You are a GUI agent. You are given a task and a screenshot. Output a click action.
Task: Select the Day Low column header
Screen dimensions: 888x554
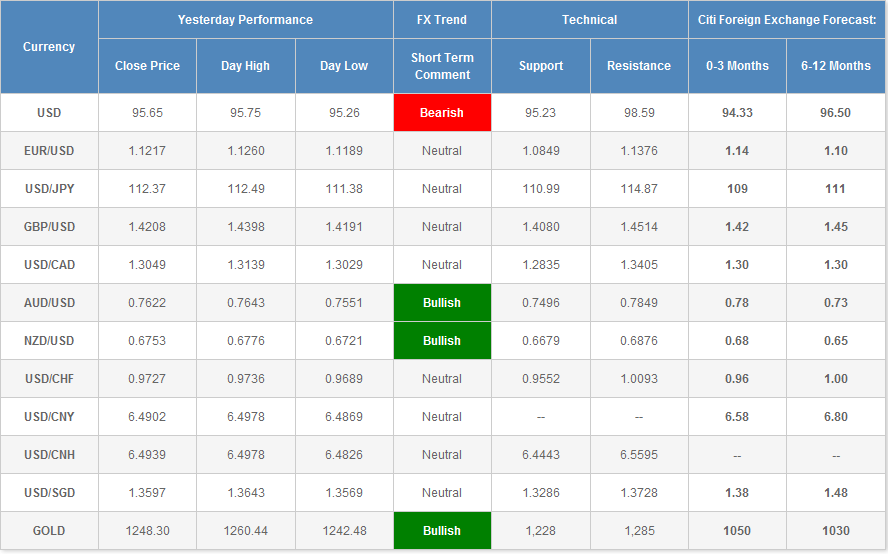[343, 66]
